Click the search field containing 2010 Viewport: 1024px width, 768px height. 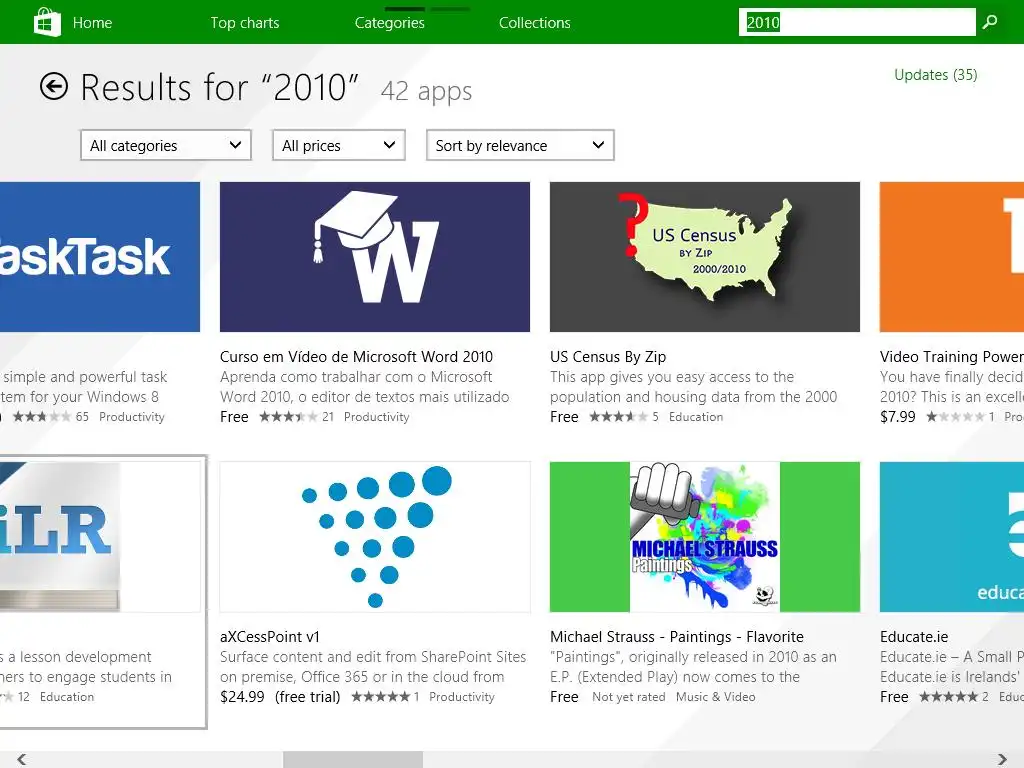(x=857, y=22)
